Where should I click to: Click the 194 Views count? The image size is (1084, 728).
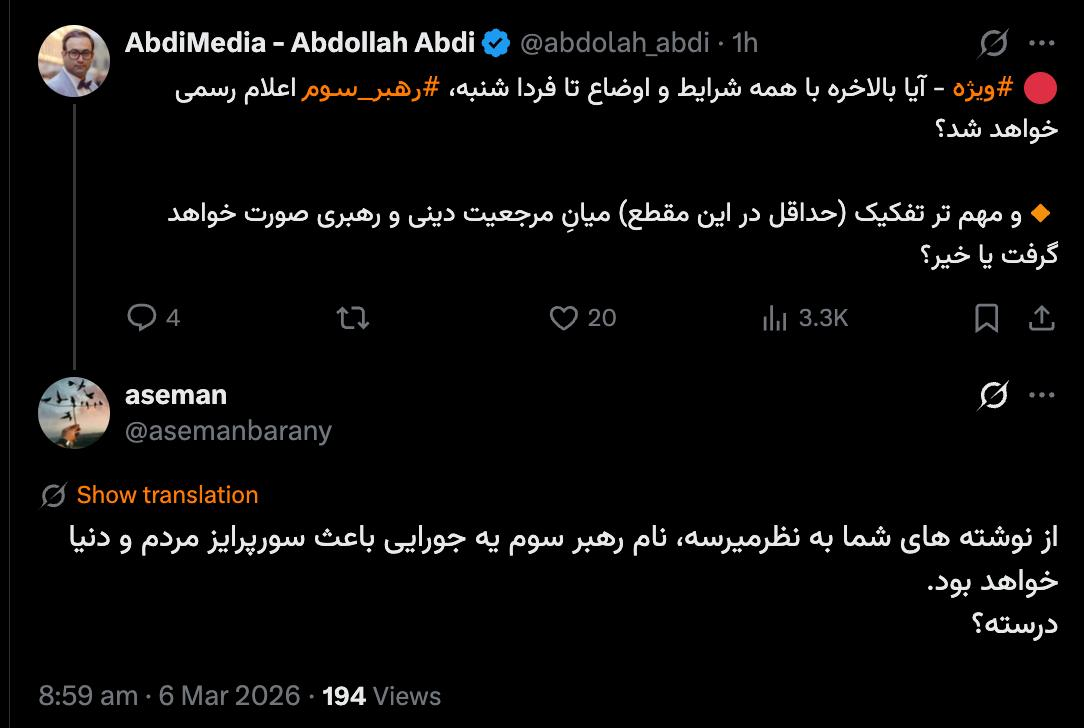tap(382, 695)
